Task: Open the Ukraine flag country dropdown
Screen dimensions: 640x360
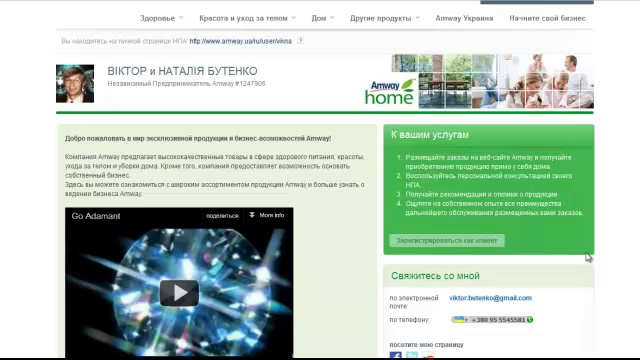Action: tap(460, 320)
